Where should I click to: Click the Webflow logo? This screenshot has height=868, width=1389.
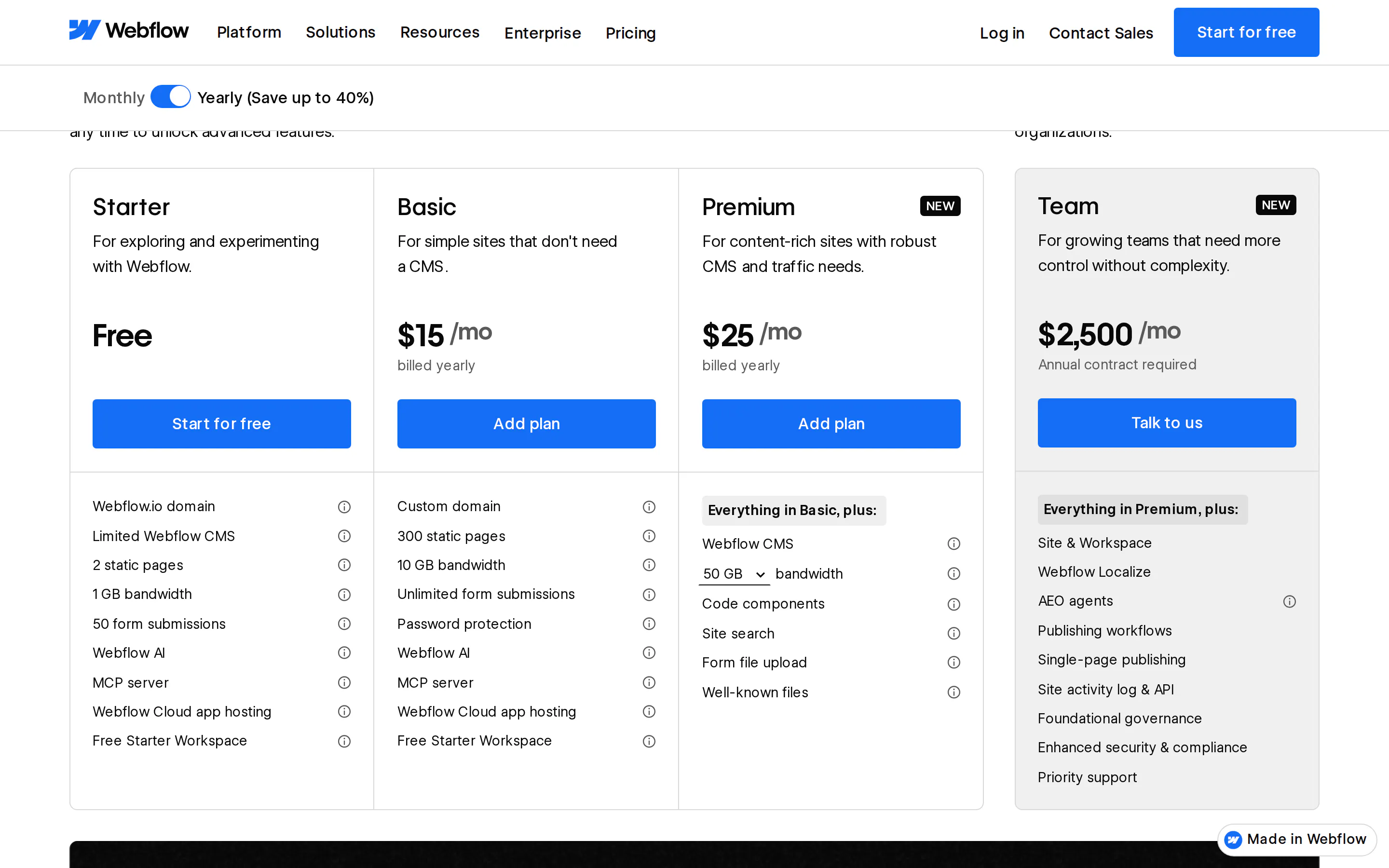pyautogui.click(x=129, y=30)
